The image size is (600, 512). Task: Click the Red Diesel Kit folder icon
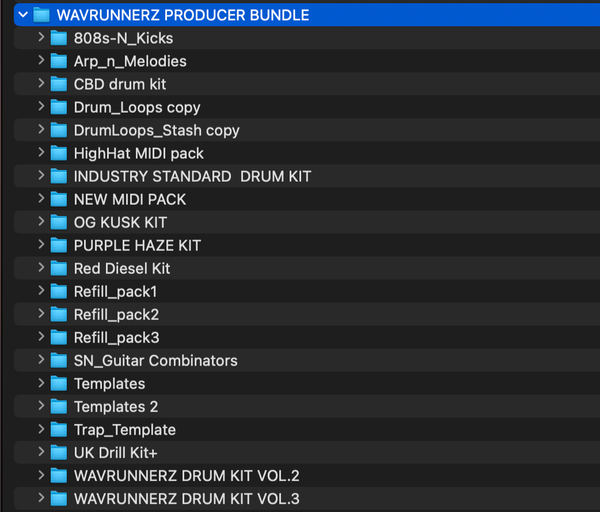[59, 268]
